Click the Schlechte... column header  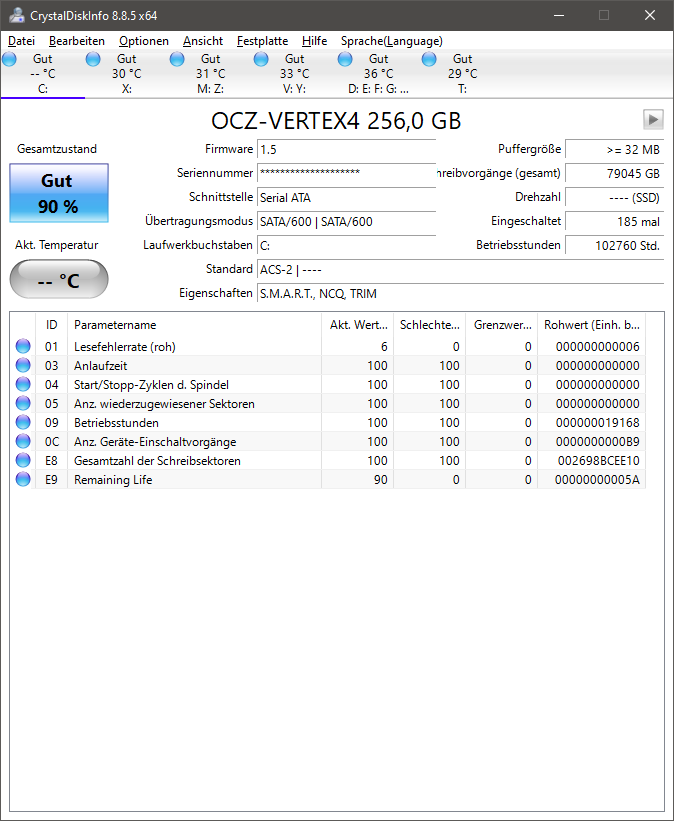point(429,325)
